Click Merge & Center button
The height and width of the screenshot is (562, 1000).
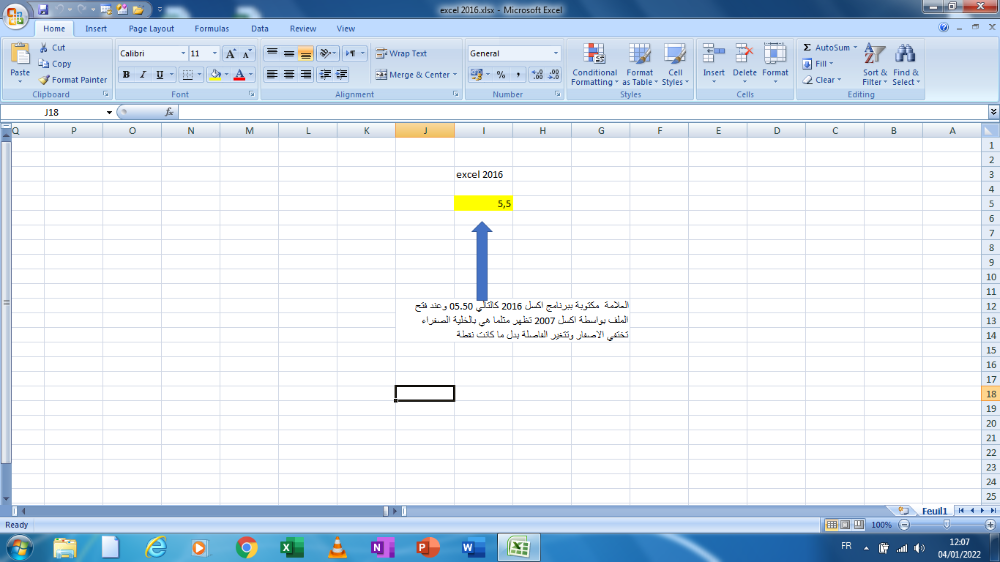[412, 75]
